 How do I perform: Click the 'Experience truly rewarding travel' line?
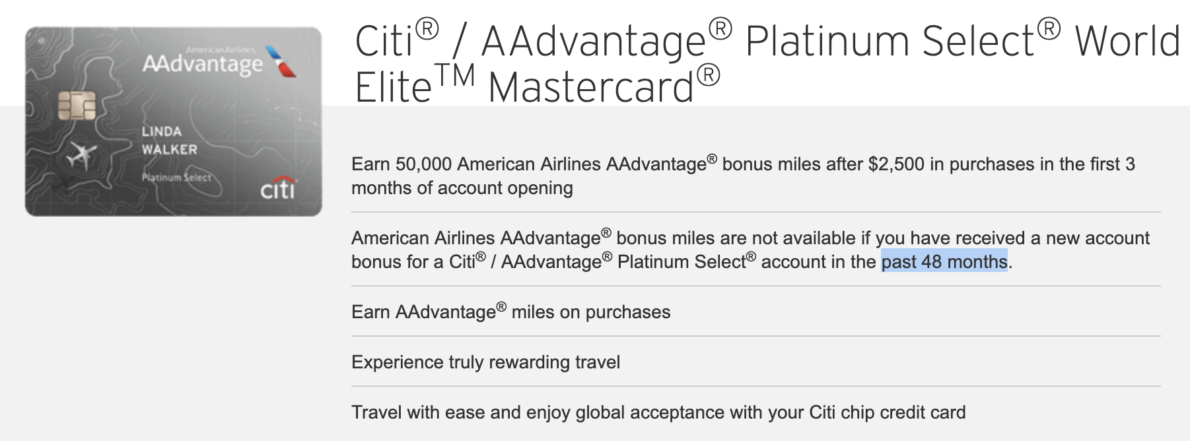[x=486, y=362]
